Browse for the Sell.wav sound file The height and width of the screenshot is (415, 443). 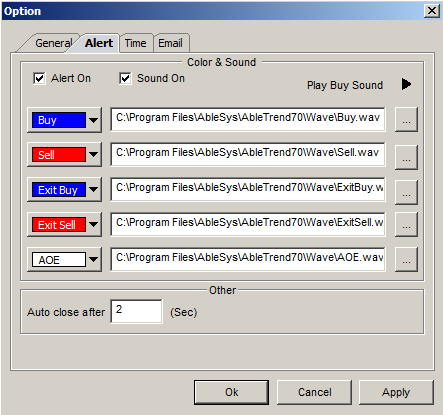coord(406,157)
